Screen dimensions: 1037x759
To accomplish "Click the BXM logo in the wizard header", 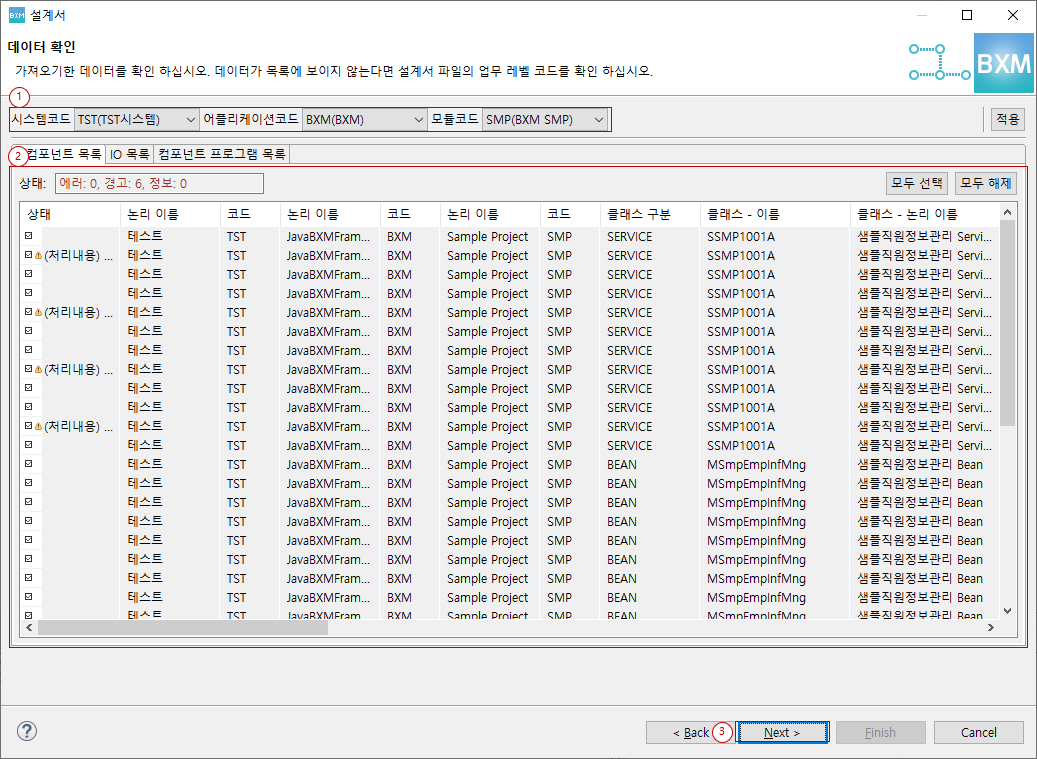I will [x=1003, y=62].
